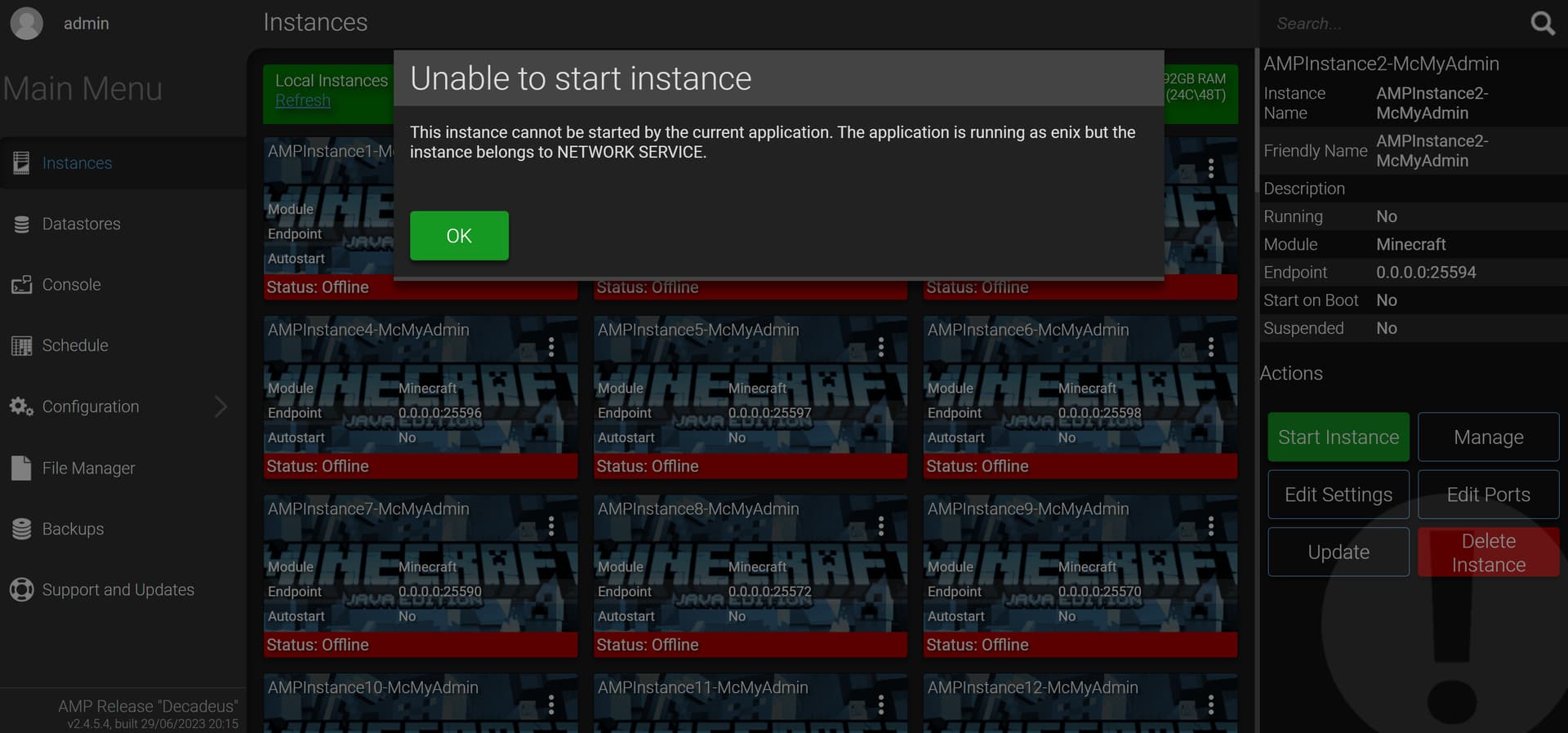Screen dimensions: 1568x733
Task: Expand the Configuration submenu chevron
Action: (220, 406)
